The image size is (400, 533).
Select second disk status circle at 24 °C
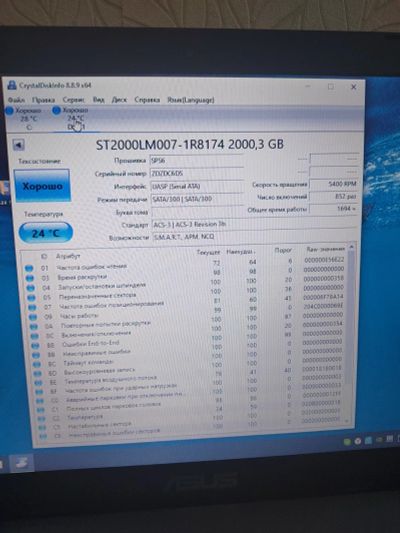click(56, 110)
